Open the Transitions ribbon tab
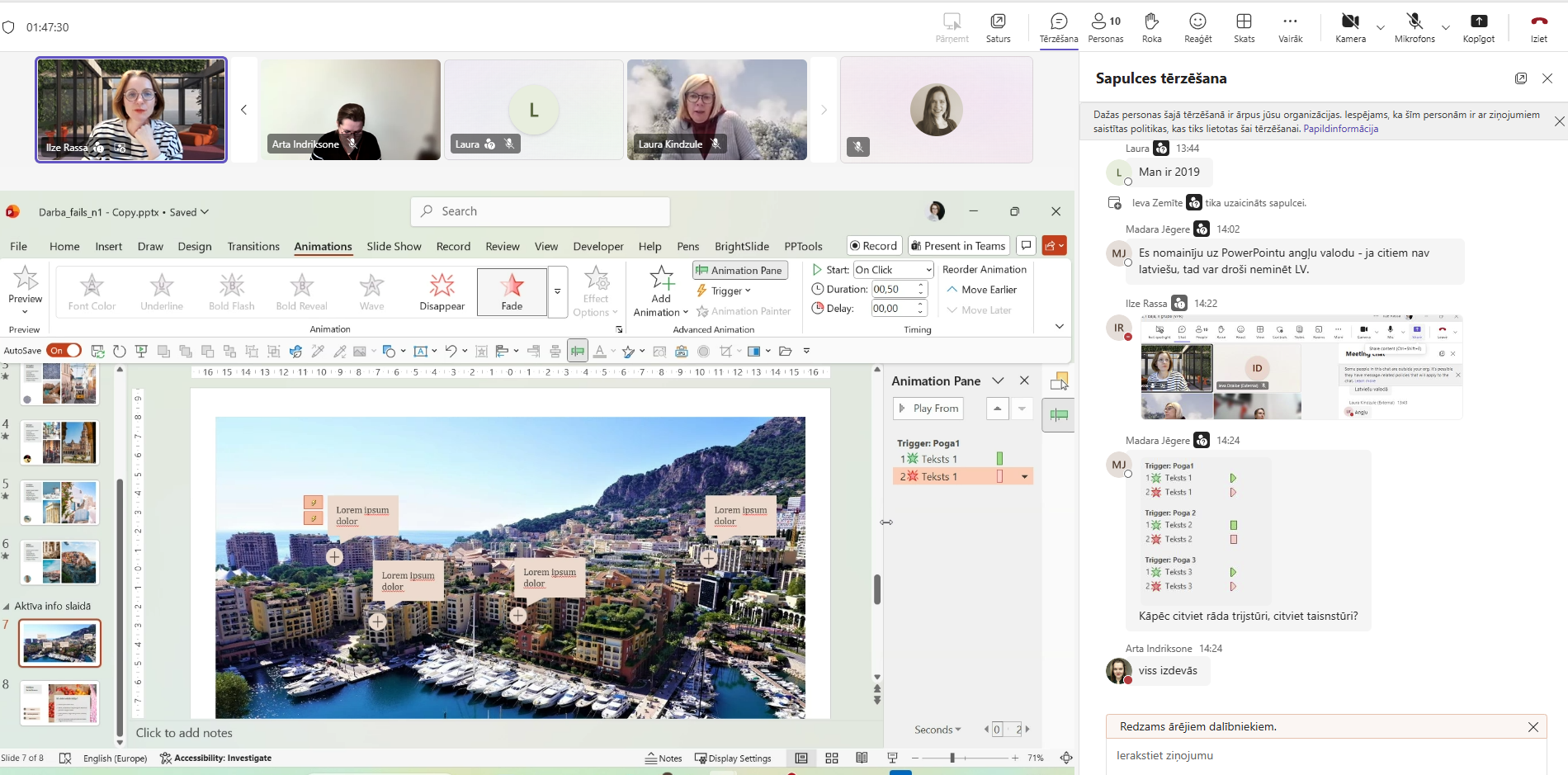Image resolution: width=1568 pixels, height=775 pixels. 253,246
